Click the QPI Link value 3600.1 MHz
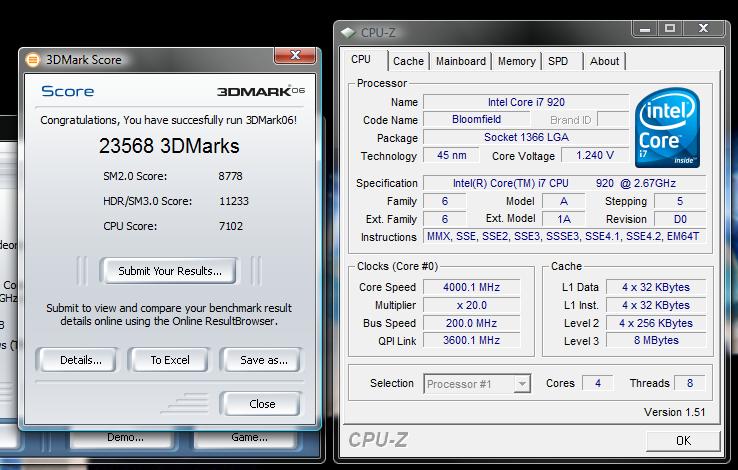Screen dimensions: 738x470 pos(471,340)
